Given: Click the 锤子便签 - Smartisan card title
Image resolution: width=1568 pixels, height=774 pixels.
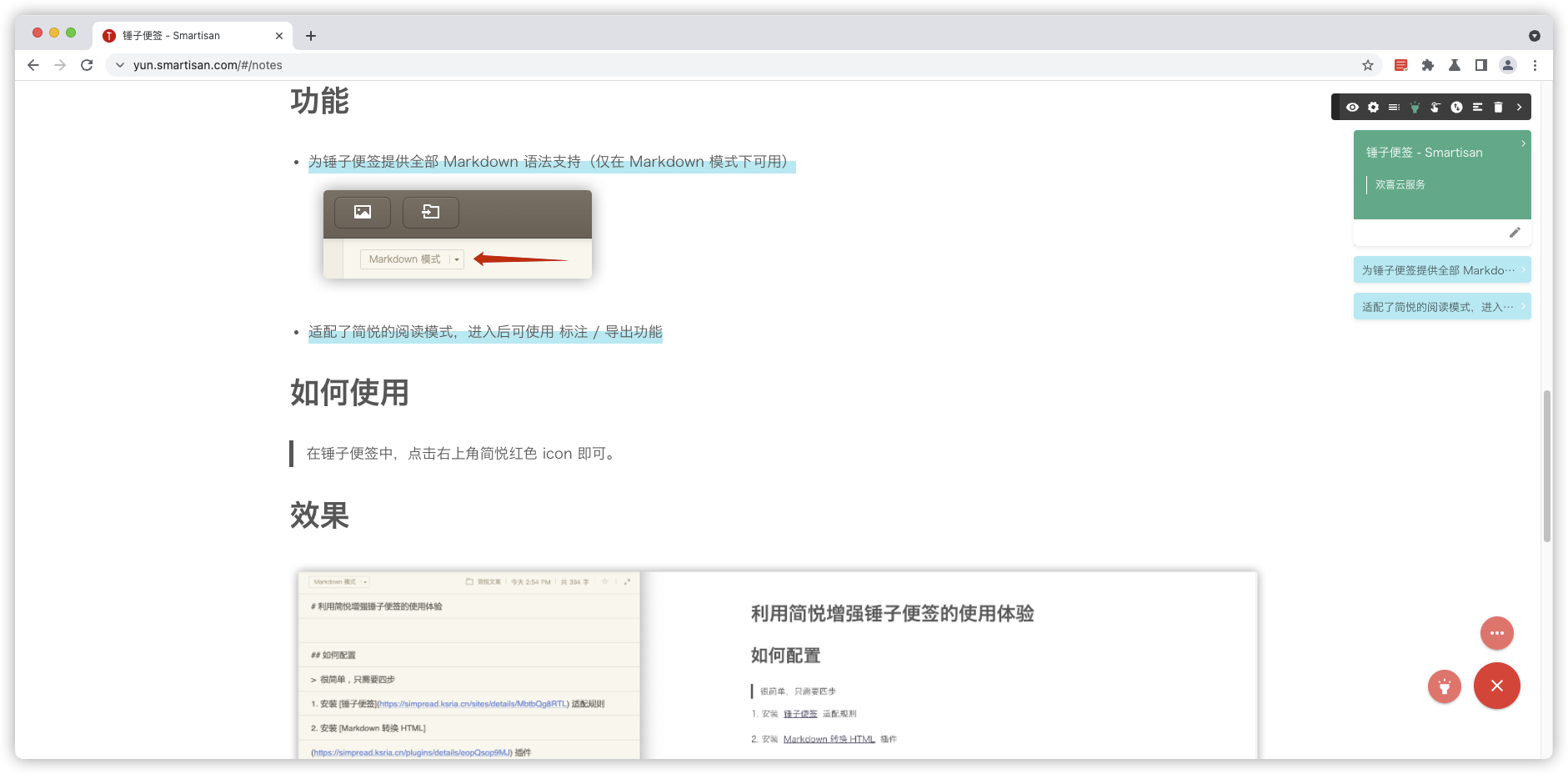Looking at the screenshot, I should tap(1425, 153).
